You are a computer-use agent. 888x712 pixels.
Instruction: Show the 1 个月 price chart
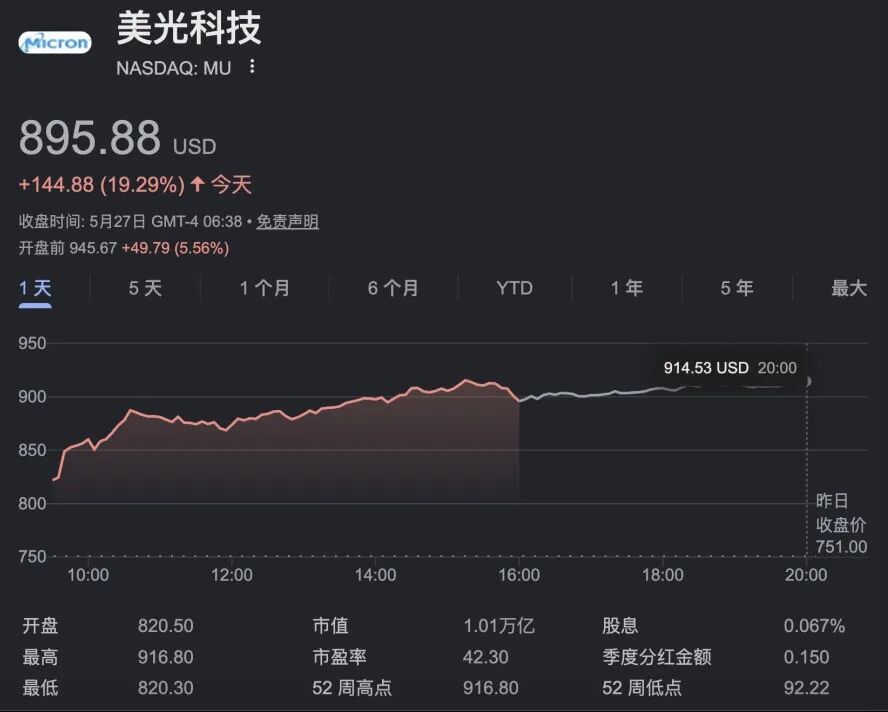[x=264, y=288]
